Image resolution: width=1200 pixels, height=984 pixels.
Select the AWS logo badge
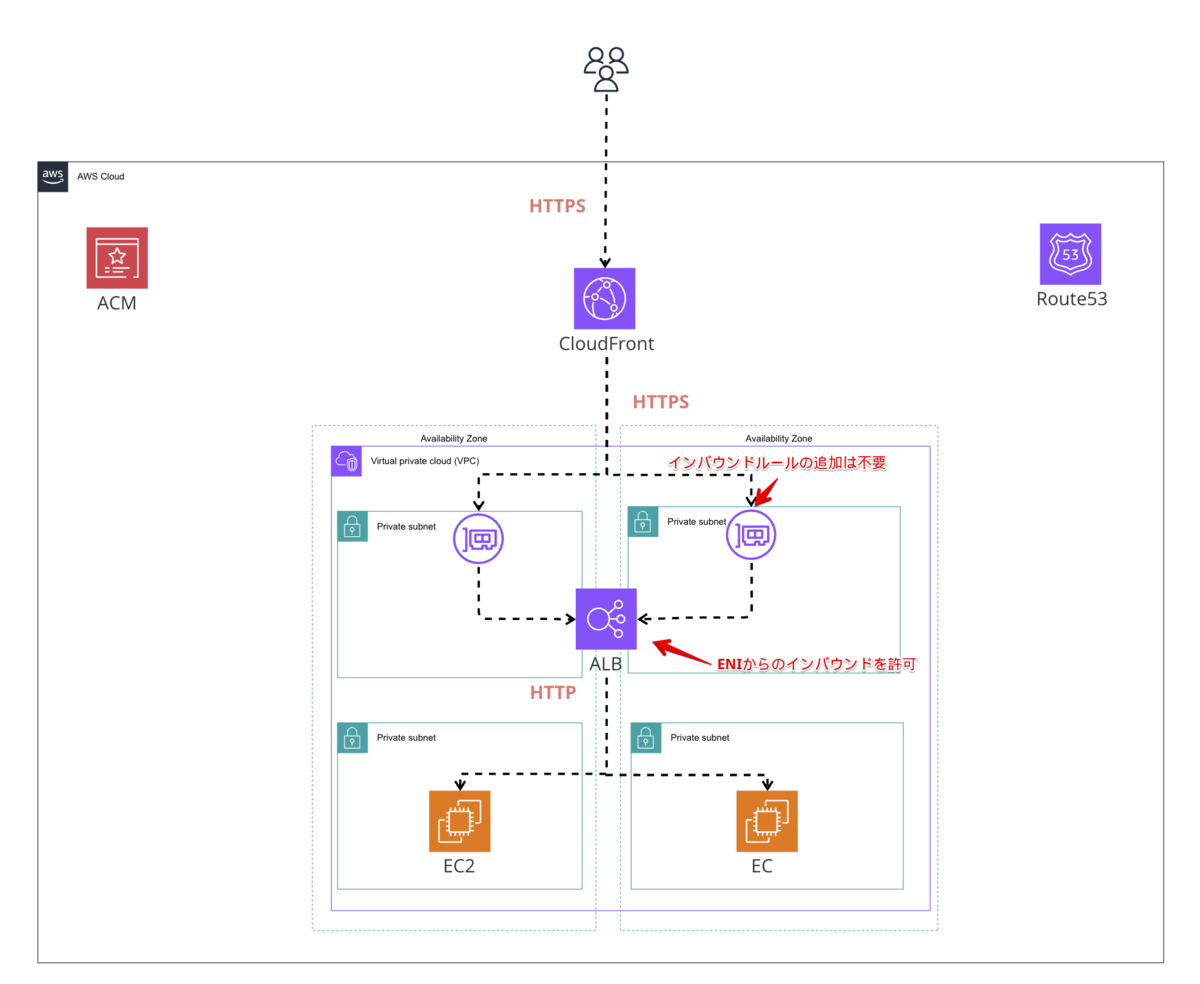tap(53, 177)
